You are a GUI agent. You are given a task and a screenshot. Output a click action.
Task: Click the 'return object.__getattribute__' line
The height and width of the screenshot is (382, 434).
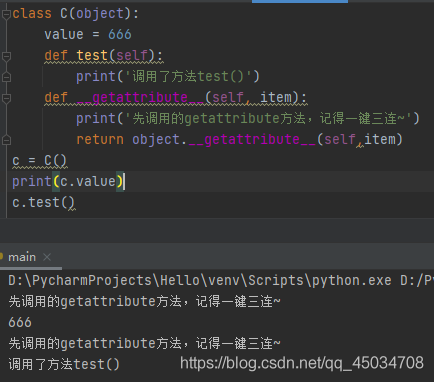pyautogui.click(x=240, y=139)
